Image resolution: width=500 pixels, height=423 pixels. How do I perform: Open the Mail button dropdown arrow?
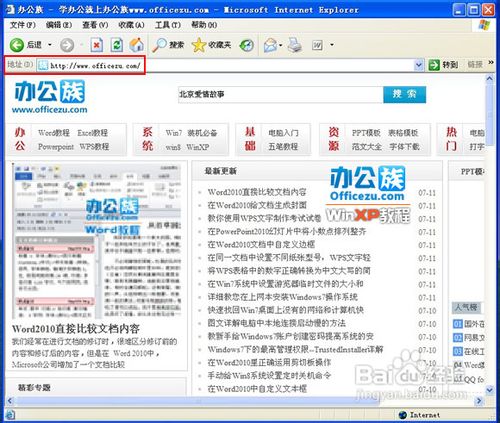[281, 45]
